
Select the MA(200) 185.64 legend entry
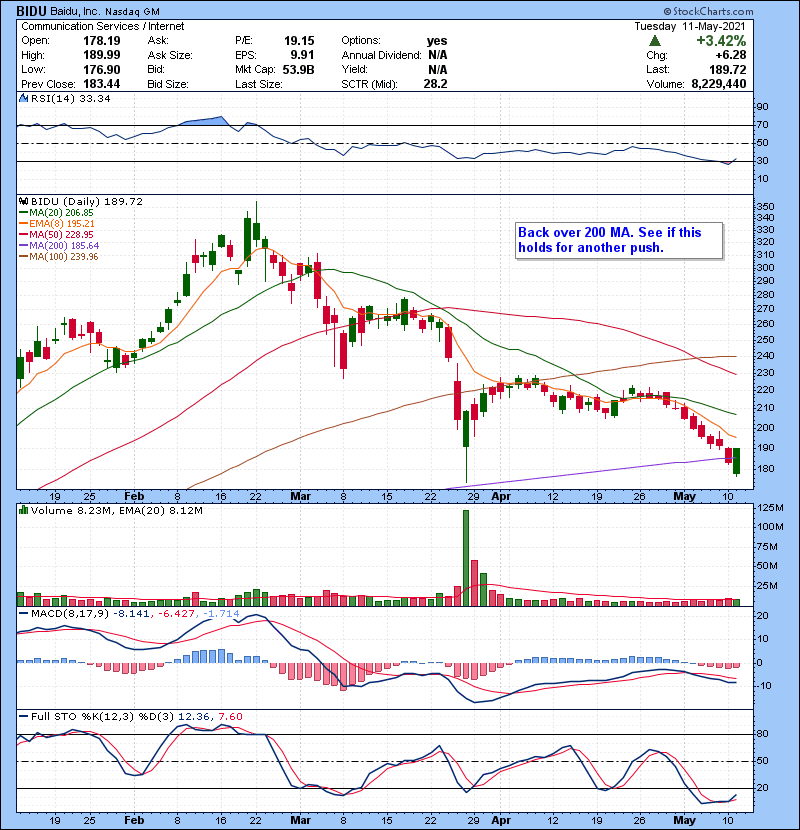click(x=62, y=246)
